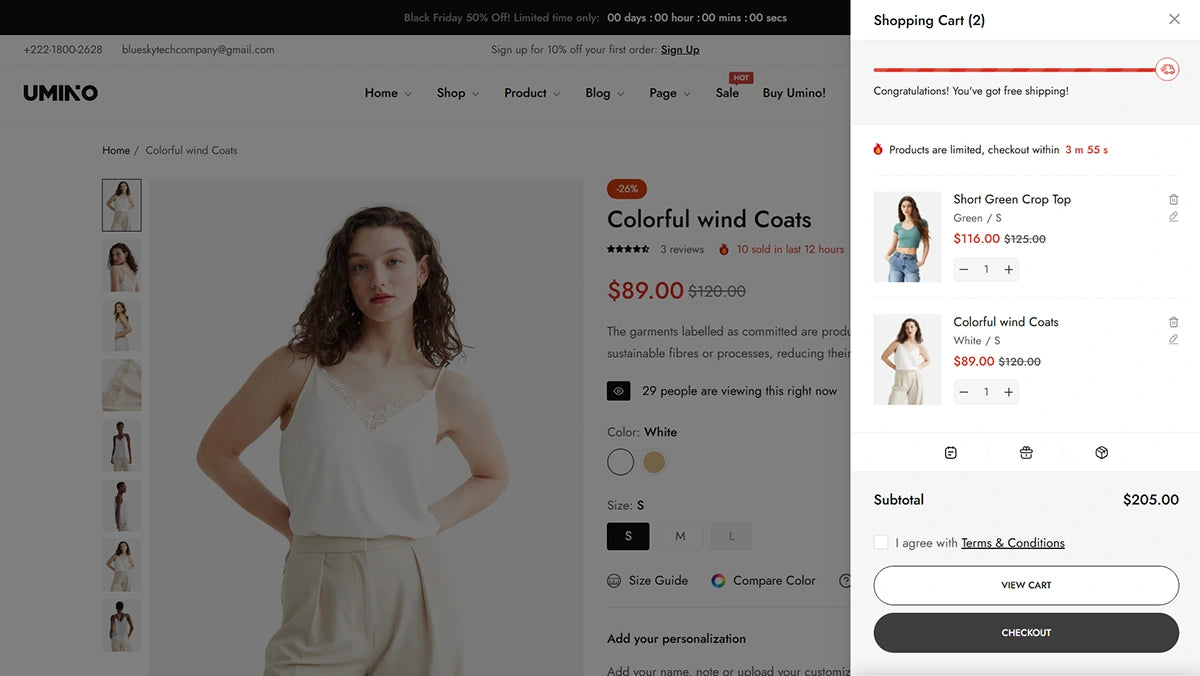Open Size Guide via its icon
Viewport: 1200px width, 676px height.
coord(614,580)
